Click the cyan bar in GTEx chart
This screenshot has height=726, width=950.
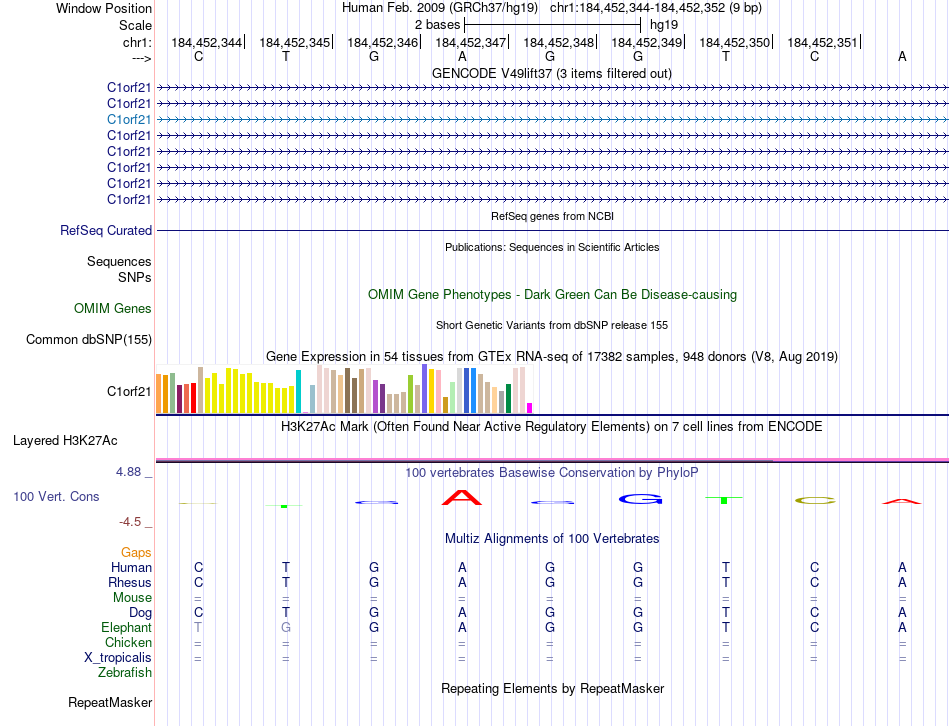click(298, 391)
